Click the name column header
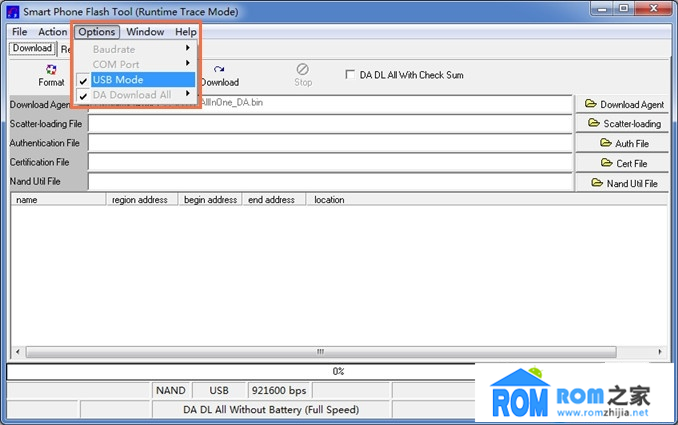This screenshot has width=678, height=425. [x=58, y=200]
